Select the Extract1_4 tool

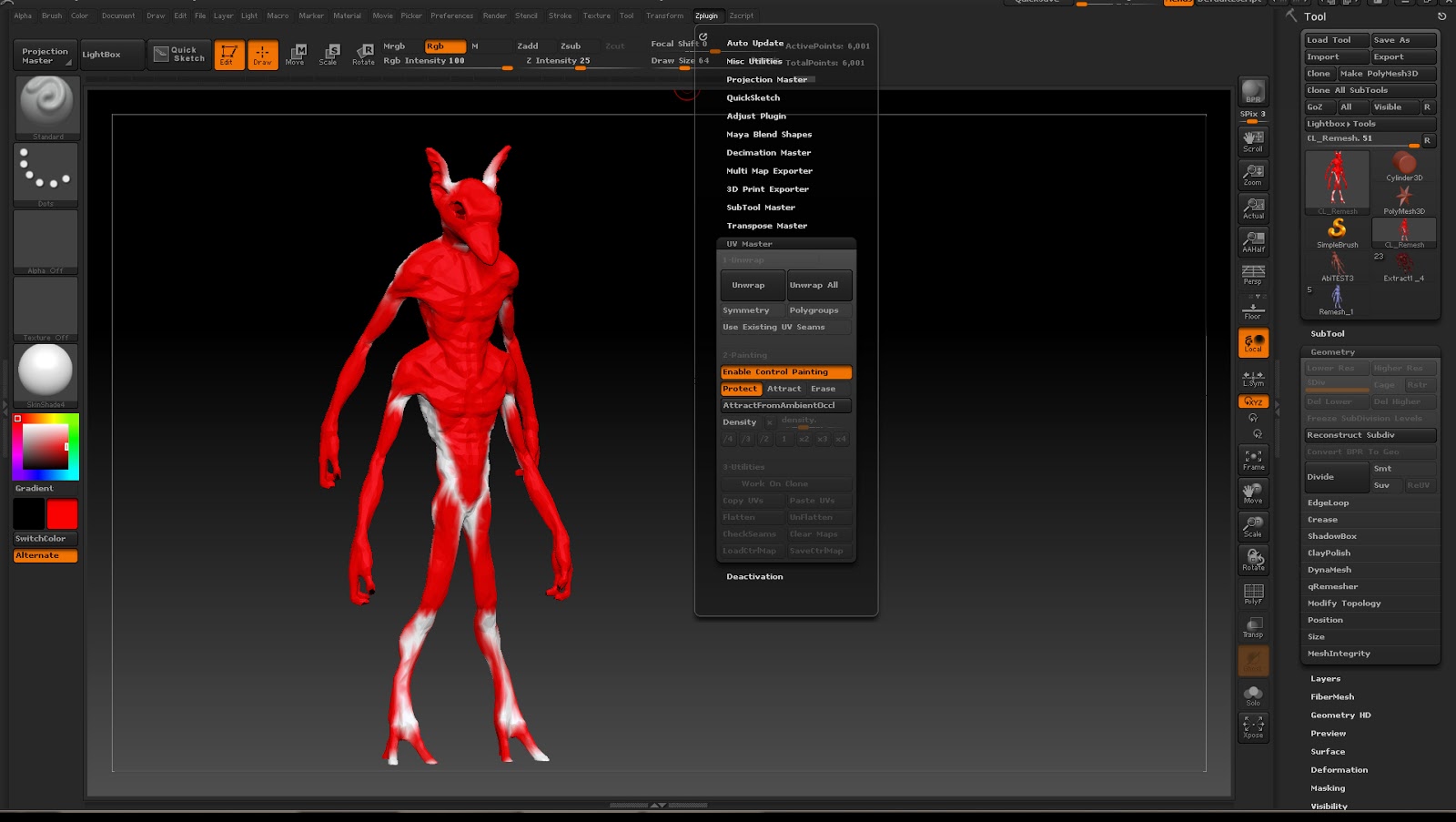1404,267
